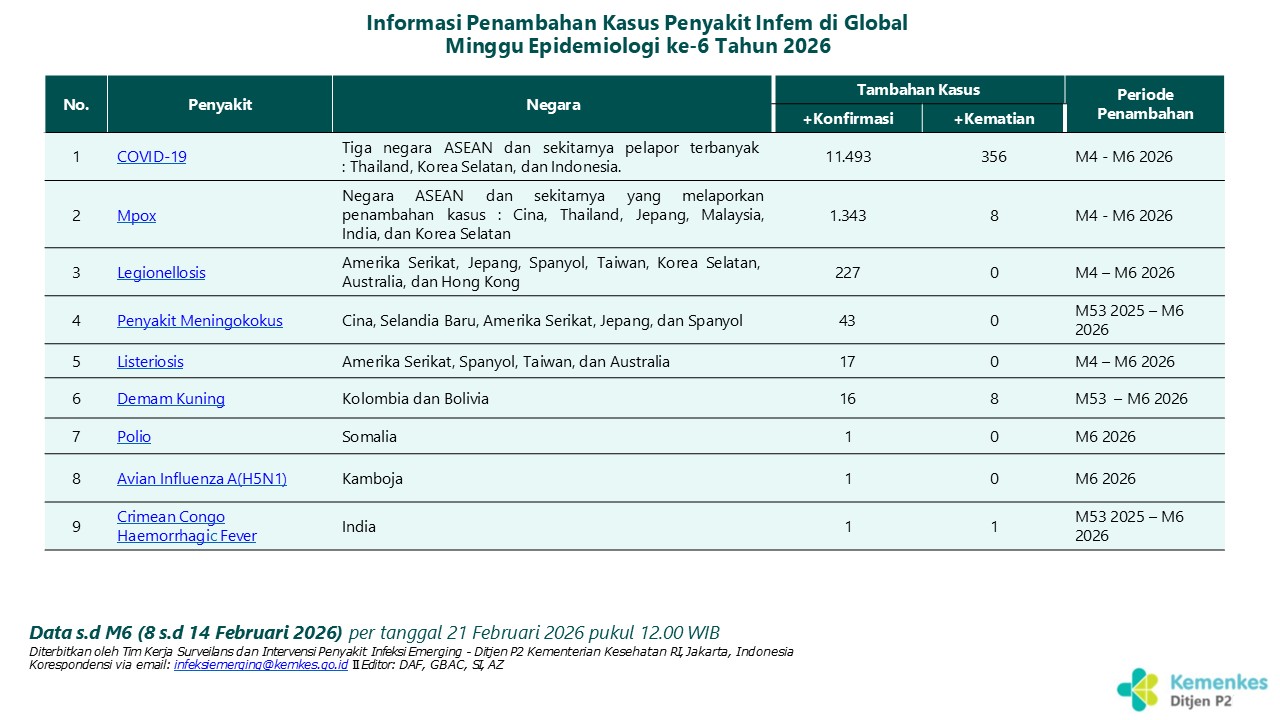Click the +Kematian subheader

point(993,119)
